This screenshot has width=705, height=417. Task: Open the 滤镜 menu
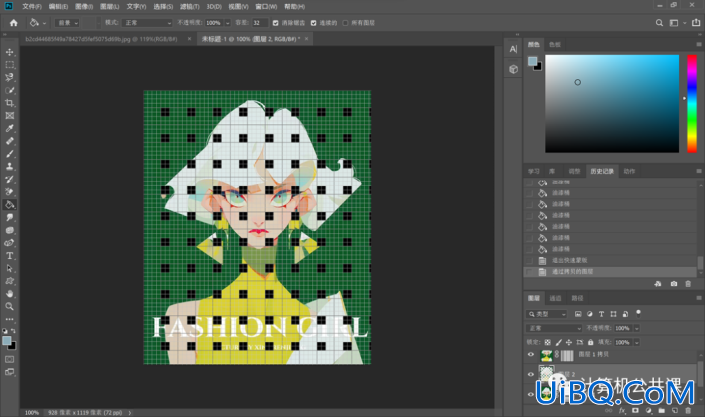tap(190, 6)
